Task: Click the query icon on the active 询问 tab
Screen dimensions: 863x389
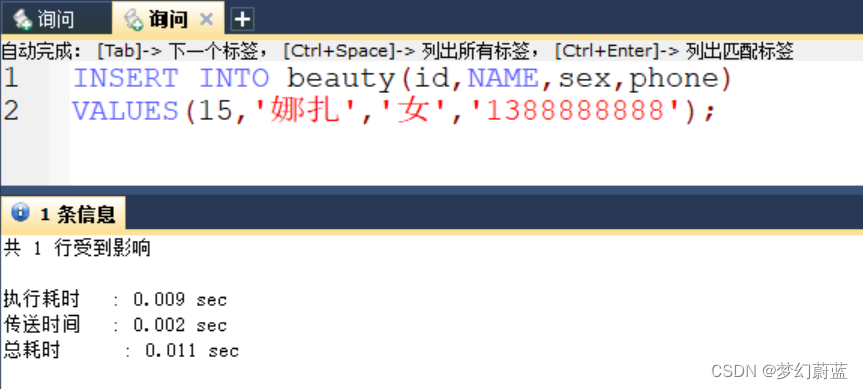Action: click(133, 20)
